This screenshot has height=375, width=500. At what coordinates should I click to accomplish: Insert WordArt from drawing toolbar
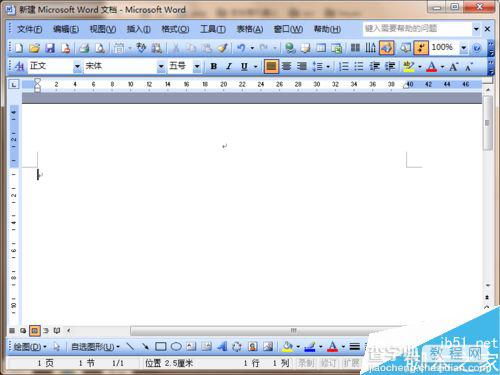(x=222, y=347)
